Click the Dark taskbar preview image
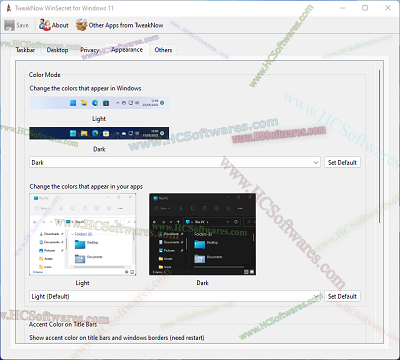 pyautogui.click(x=99, y=133)
